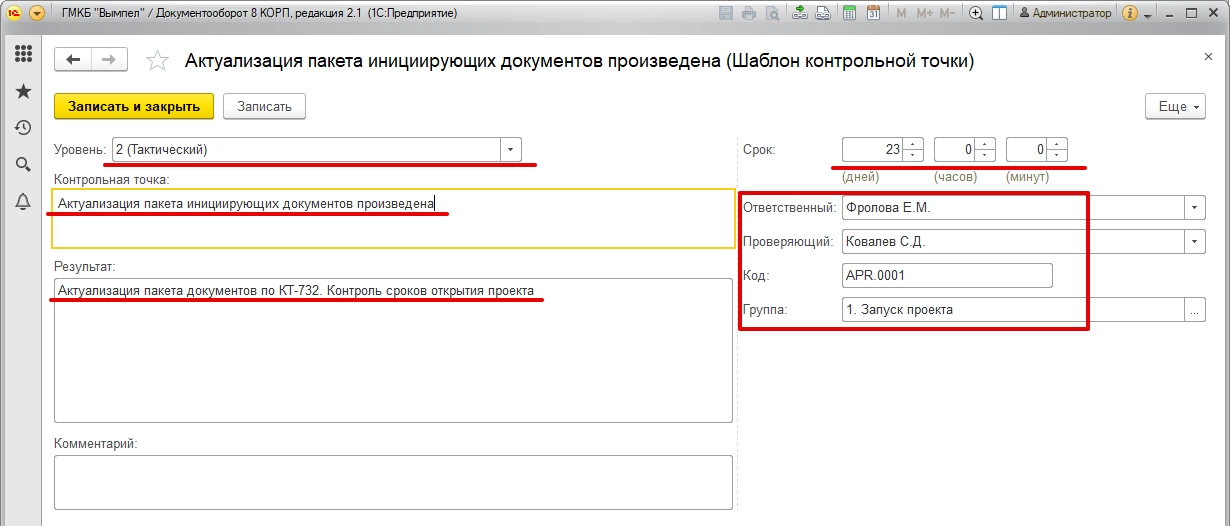Navigate back with left arrow button
1230x526 pixels.
coord(73,60)
